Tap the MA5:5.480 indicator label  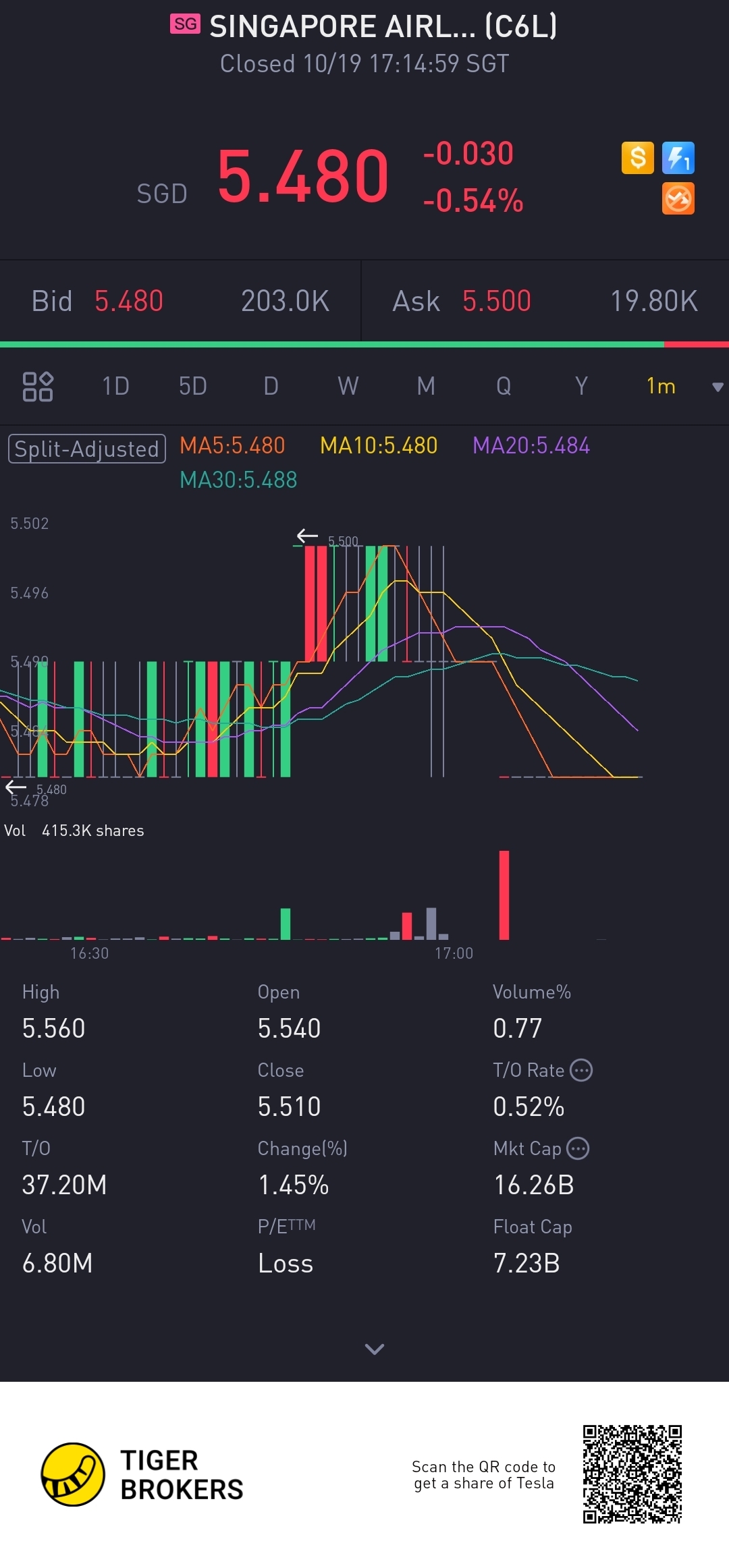coord(232,445)
